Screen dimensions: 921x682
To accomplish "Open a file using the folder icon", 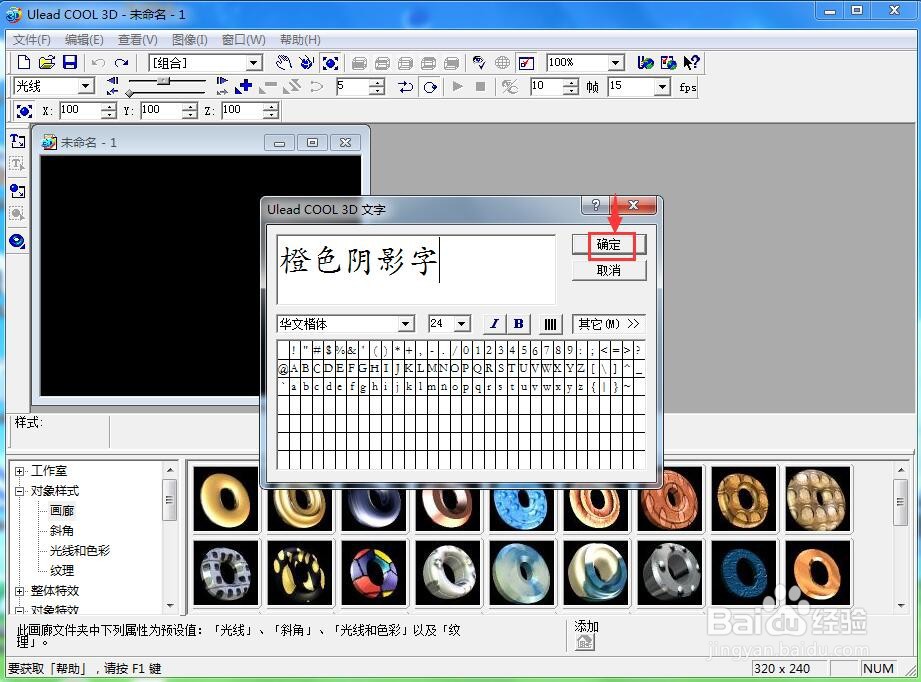I will pos(47,62).
